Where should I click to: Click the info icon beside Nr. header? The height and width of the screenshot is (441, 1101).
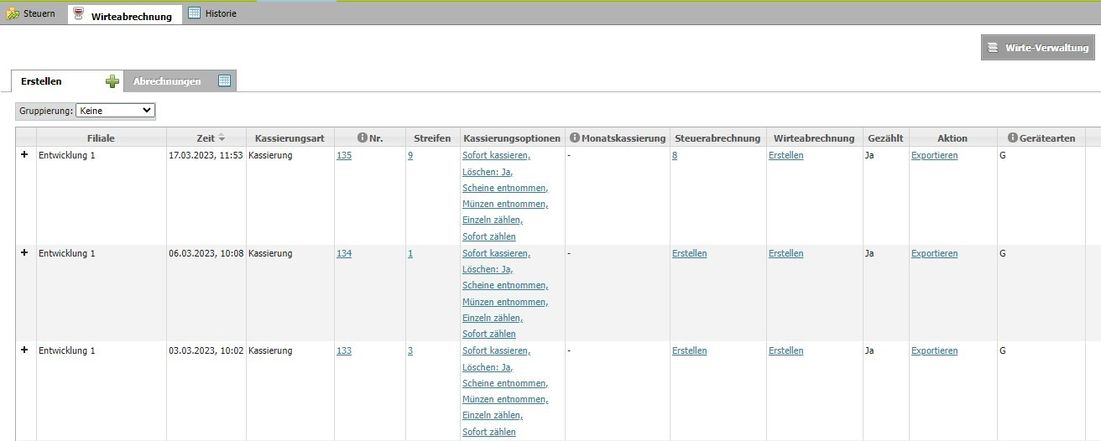click(362, 138)
